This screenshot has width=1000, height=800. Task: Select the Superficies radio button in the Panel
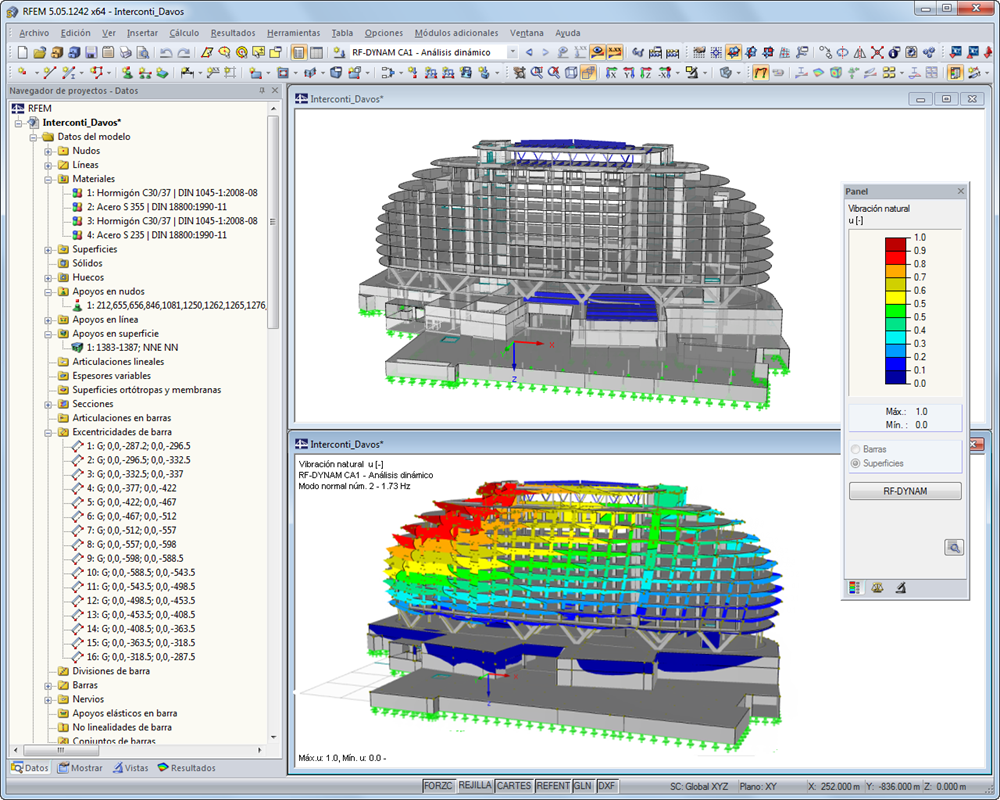coord(856,463)
